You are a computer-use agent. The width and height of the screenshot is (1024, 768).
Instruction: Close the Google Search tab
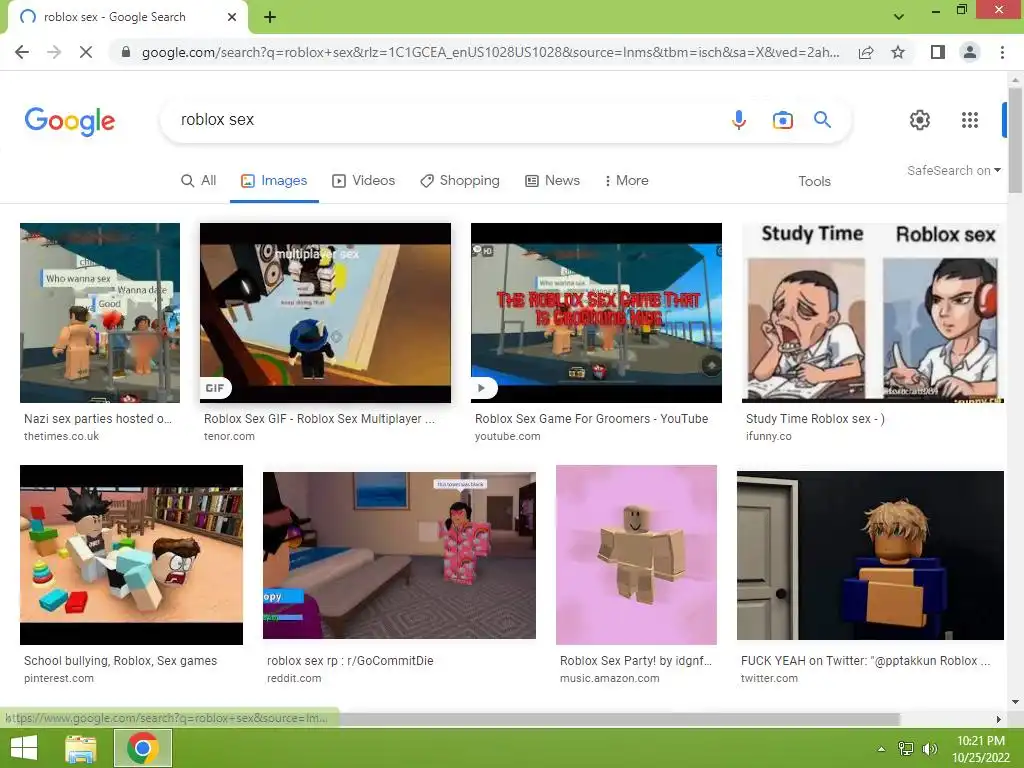click(232, 17)
